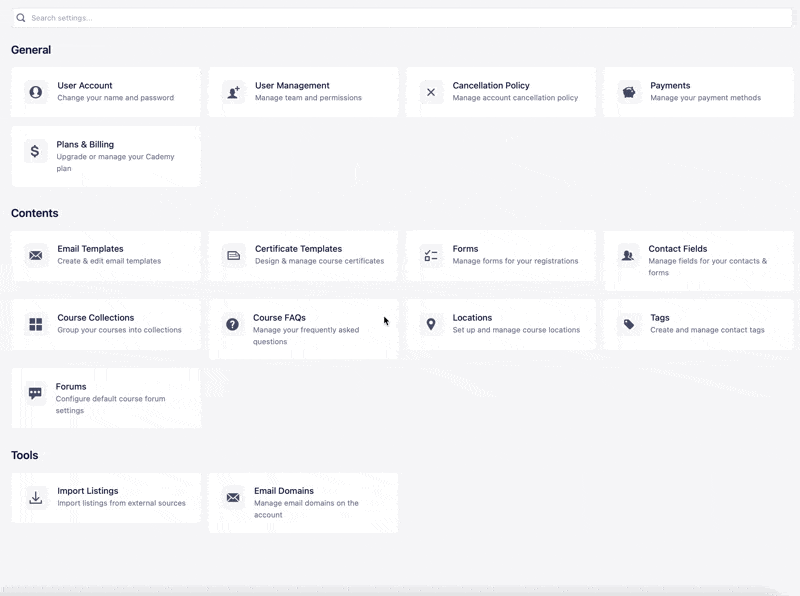Open the Plans & Billing settings card
This screenshot has height=596, width=800.
pos(105,155)
